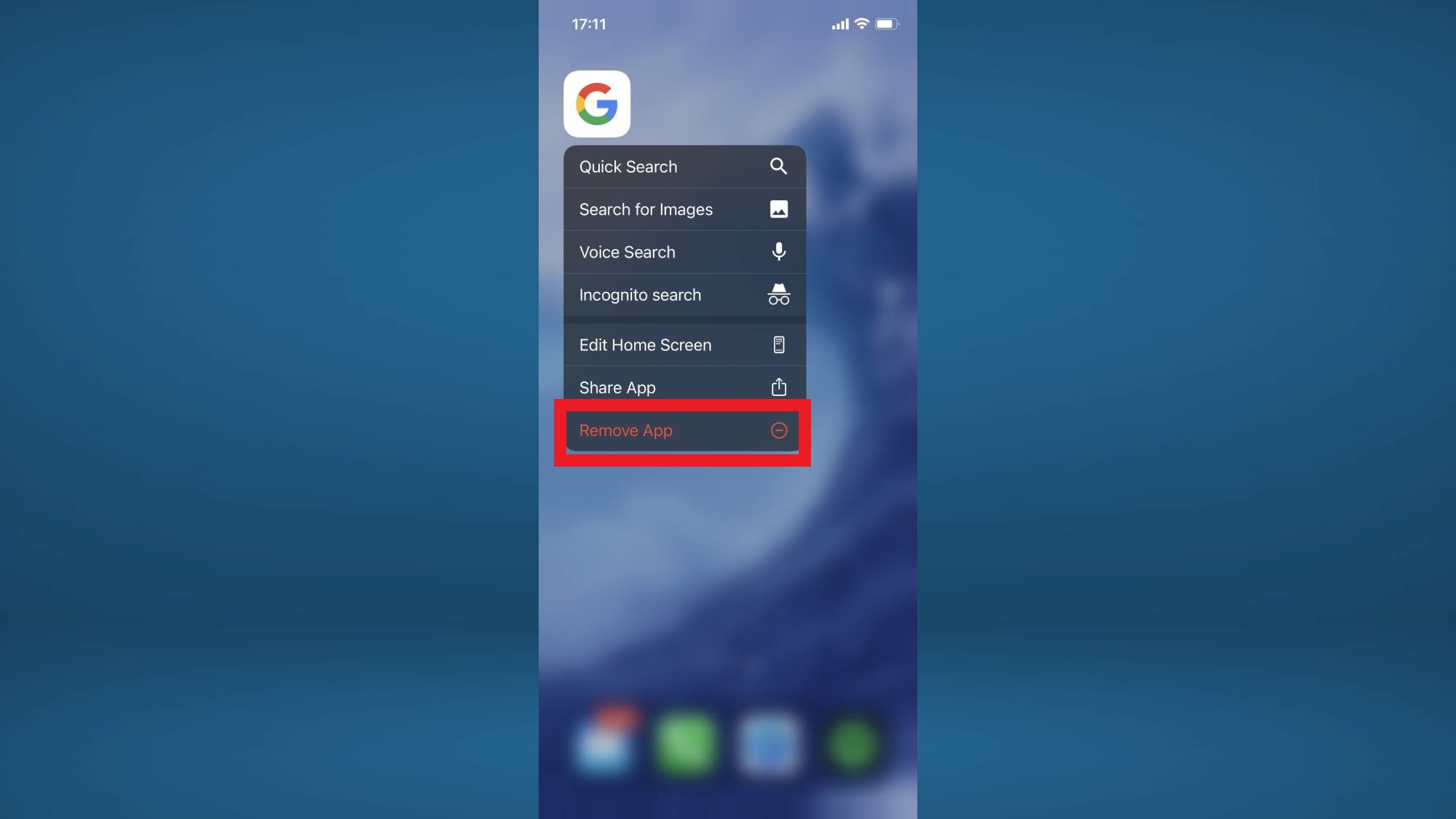Toggle Wi-Fi status bar icon
This screenshot has width=1456, height=819.
pyautogui.click(x=862, y=24)
